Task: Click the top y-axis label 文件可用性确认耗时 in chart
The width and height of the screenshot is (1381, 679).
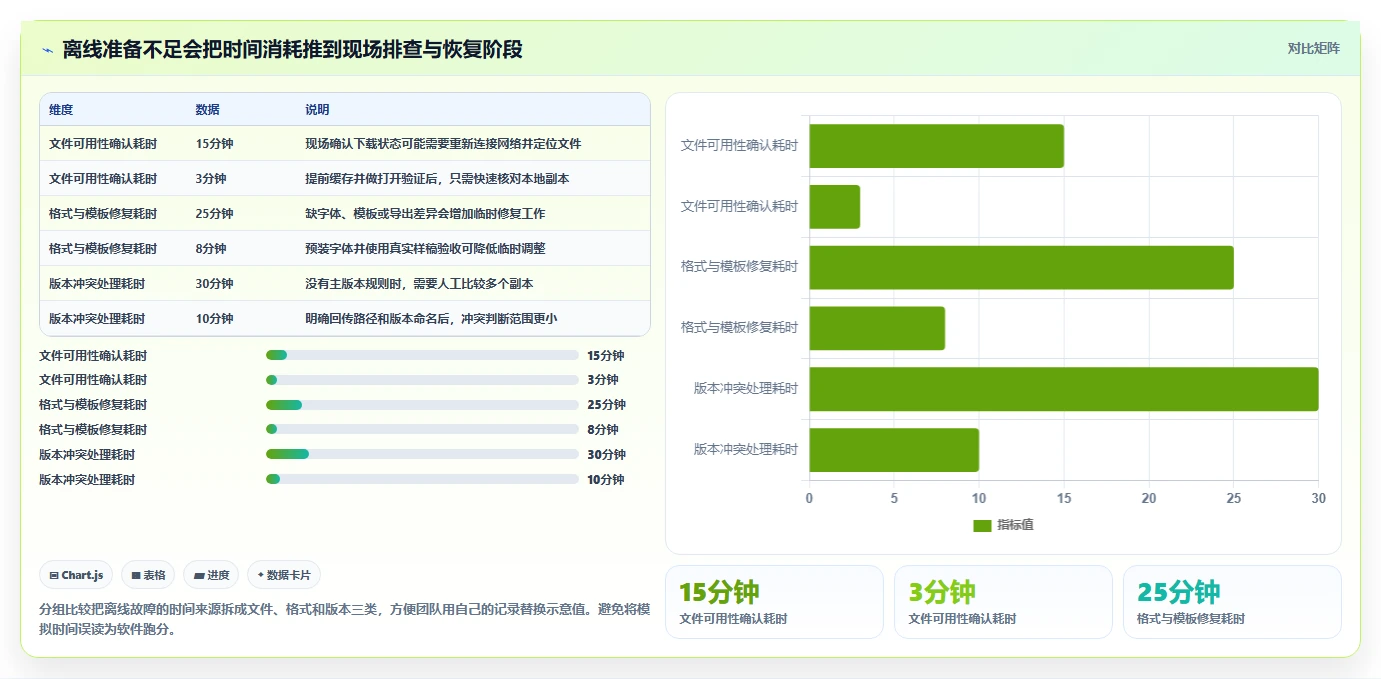Action: point(740,146)
